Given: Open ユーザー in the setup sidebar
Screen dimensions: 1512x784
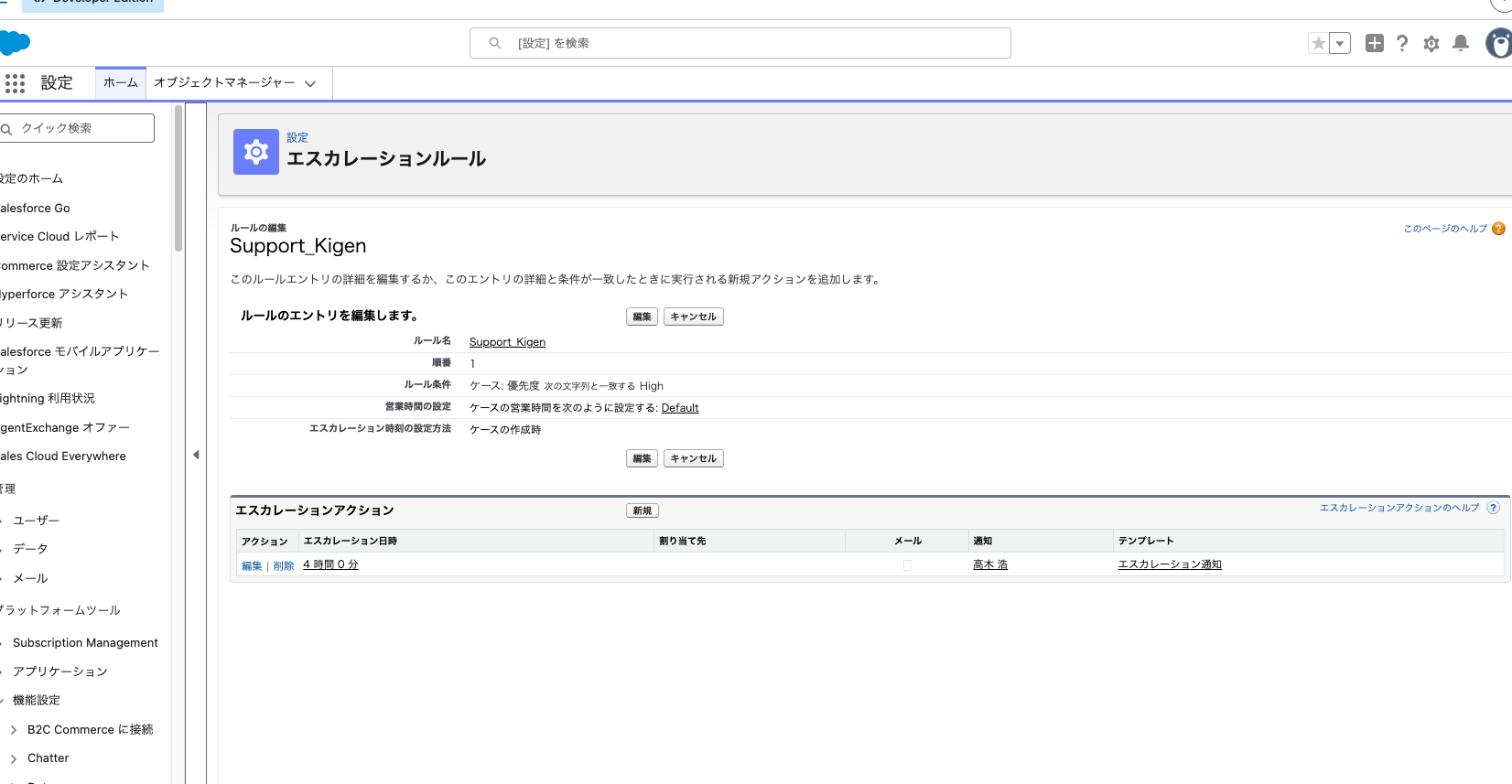Looking at the screenshot, I should (36, 521).
